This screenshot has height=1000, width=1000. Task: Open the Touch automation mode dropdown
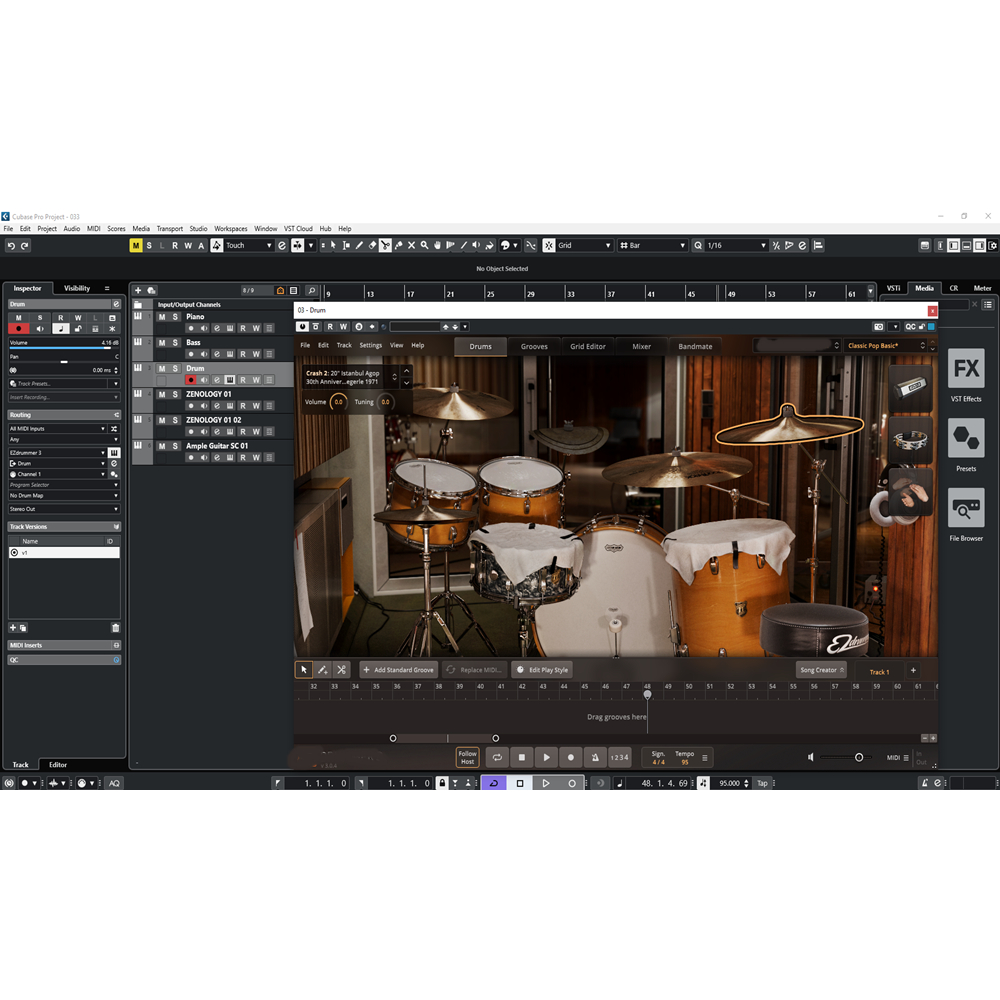pos(249,246)
